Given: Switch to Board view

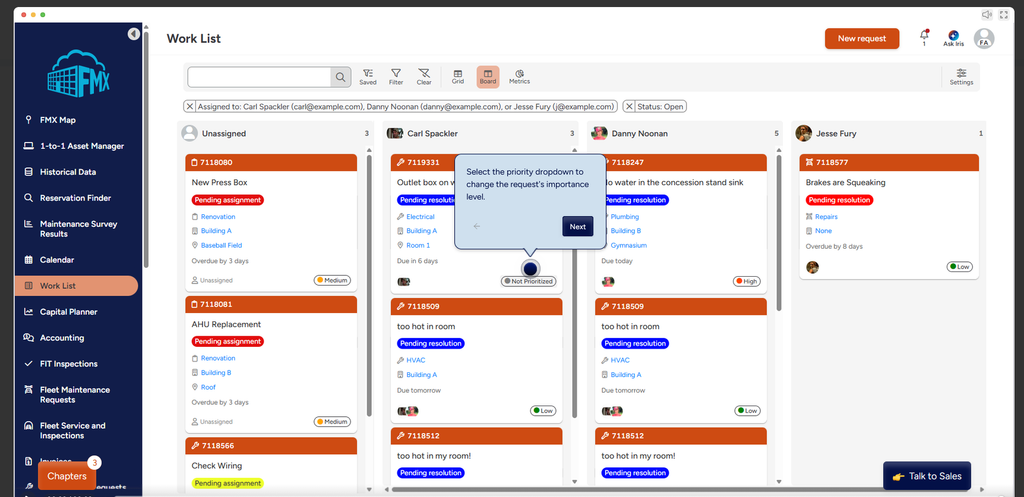Looking at the screenshot, I should coord(488,77).
